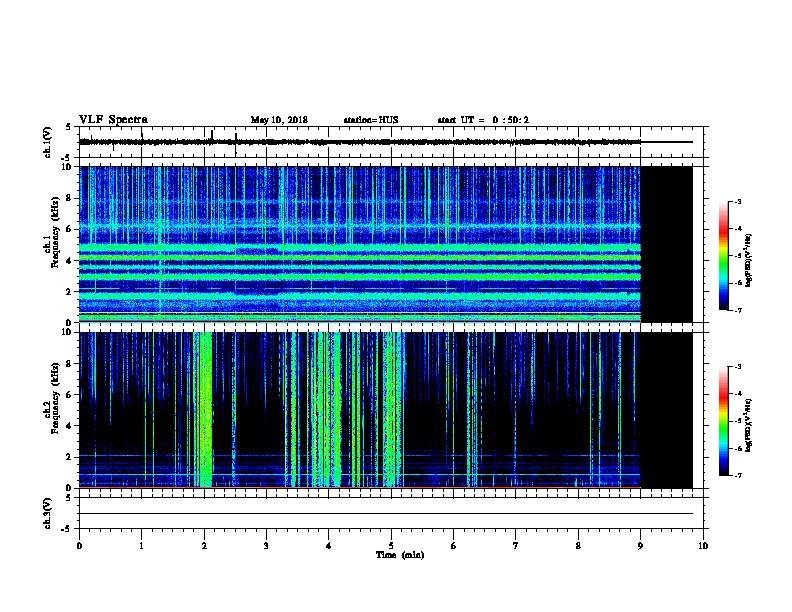792x612 pixels.
Task: Click time-axis tick label "3"
Action: pos(266,545)
